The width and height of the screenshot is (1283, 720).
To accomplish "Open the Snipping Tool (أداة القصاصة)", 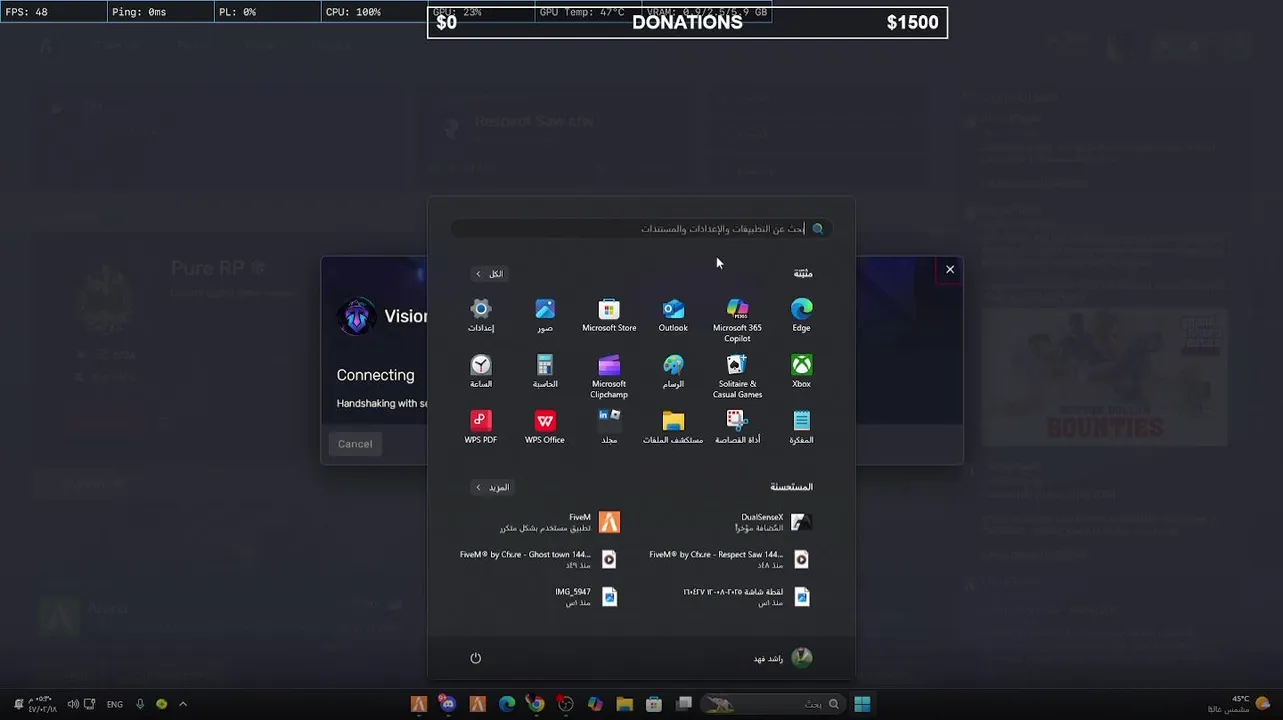I will (737, 427).
